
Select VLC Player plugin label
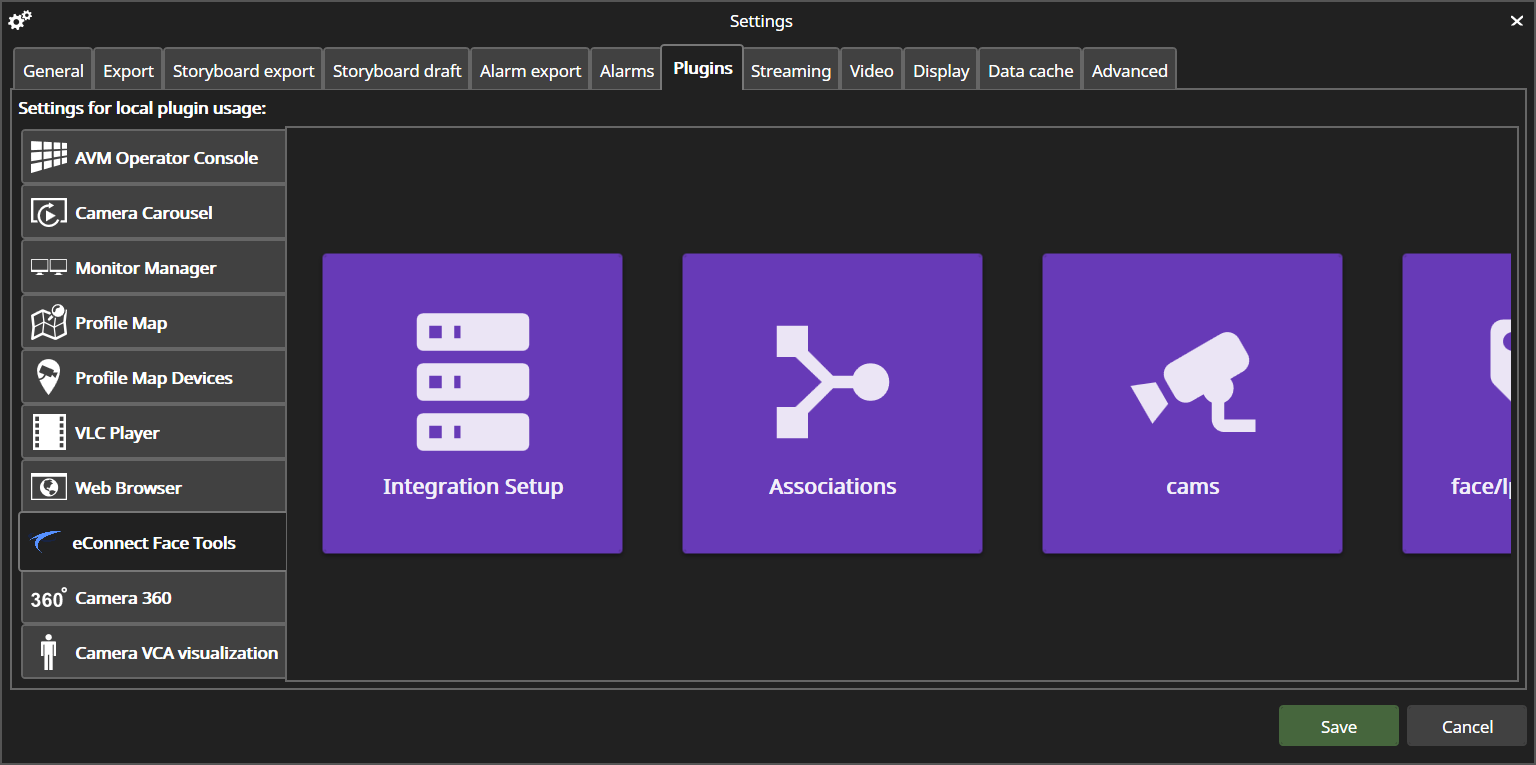tap(117, 433)
